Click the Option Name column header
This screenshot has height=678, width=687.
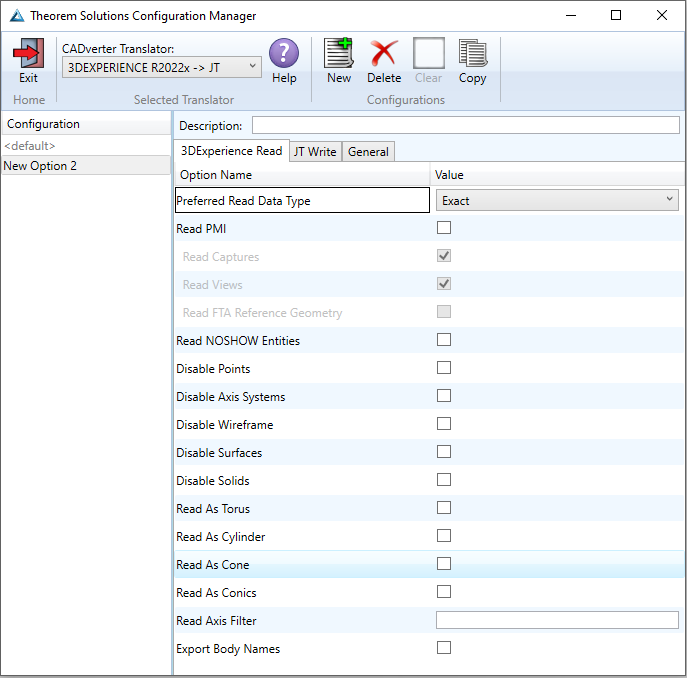click(x=302, y=175)
